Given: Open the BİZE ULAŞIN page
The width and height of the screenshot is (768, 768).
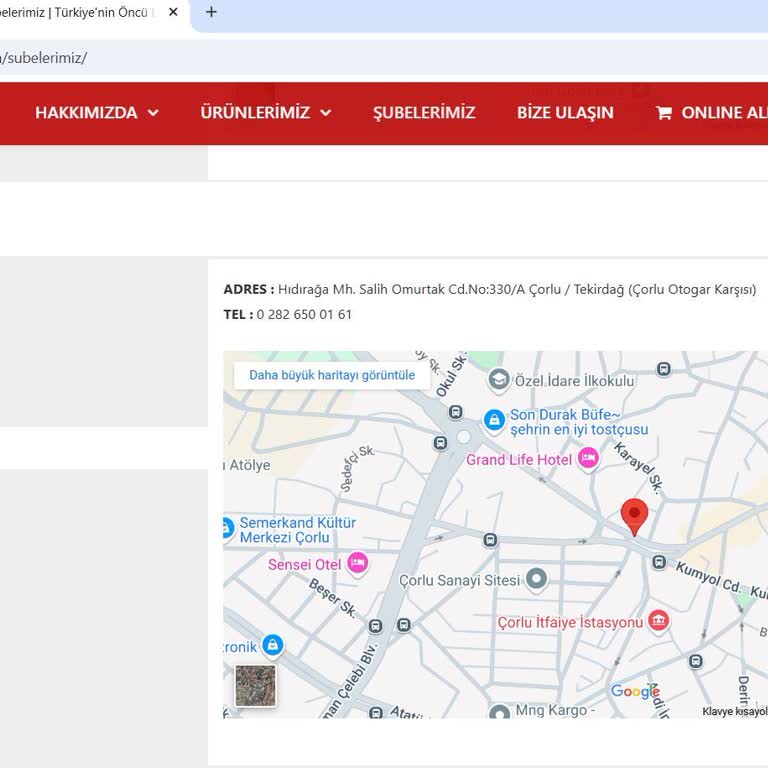Looking at the screenshot, I should click(565, 113).
